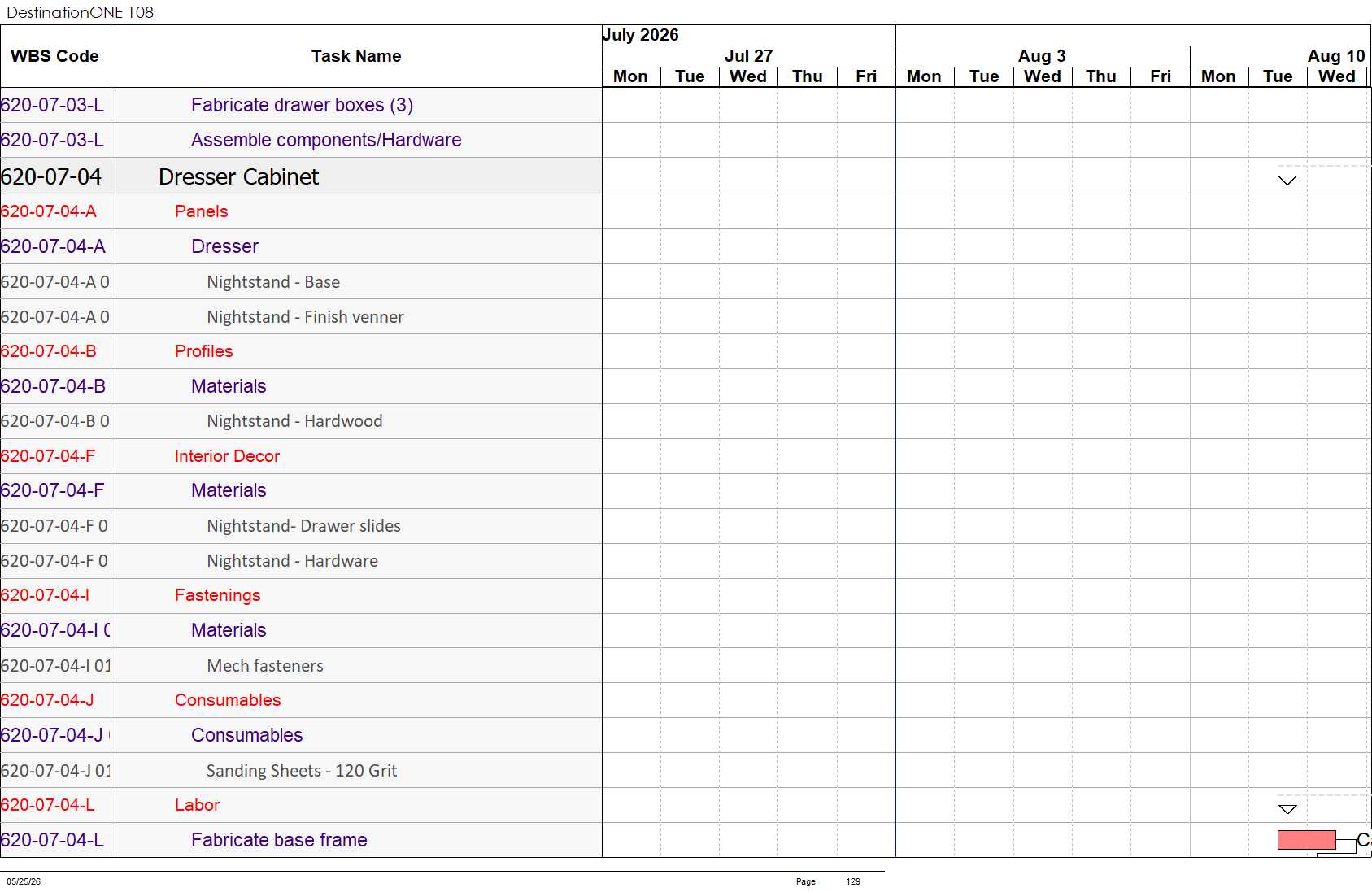Select the Mech fasteners task

(x=265, y=666)
